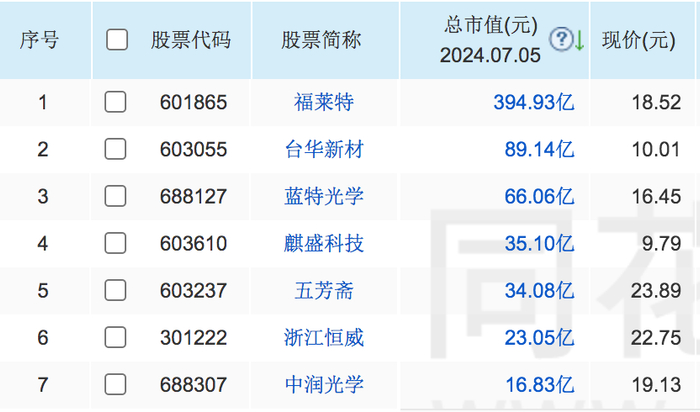Click the current price 23.89

tap(656, 291)
